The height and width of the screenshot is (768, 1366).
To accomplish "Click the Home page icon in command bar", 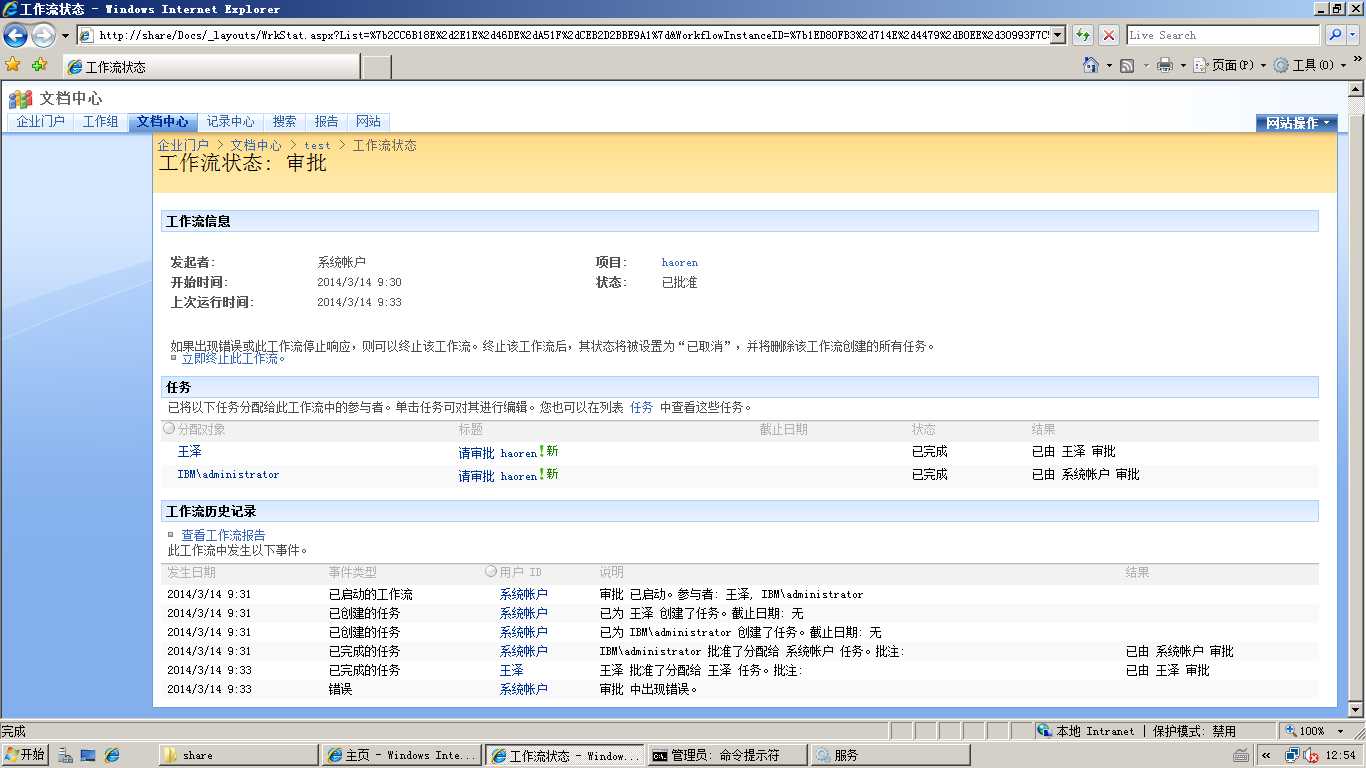I will point(1091,65).
